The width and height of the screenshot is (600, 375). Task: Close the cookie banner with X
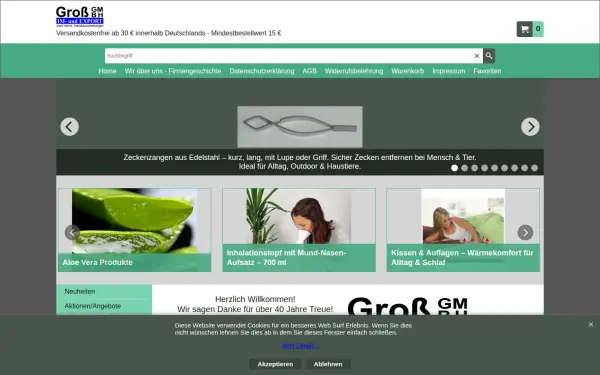591,324
